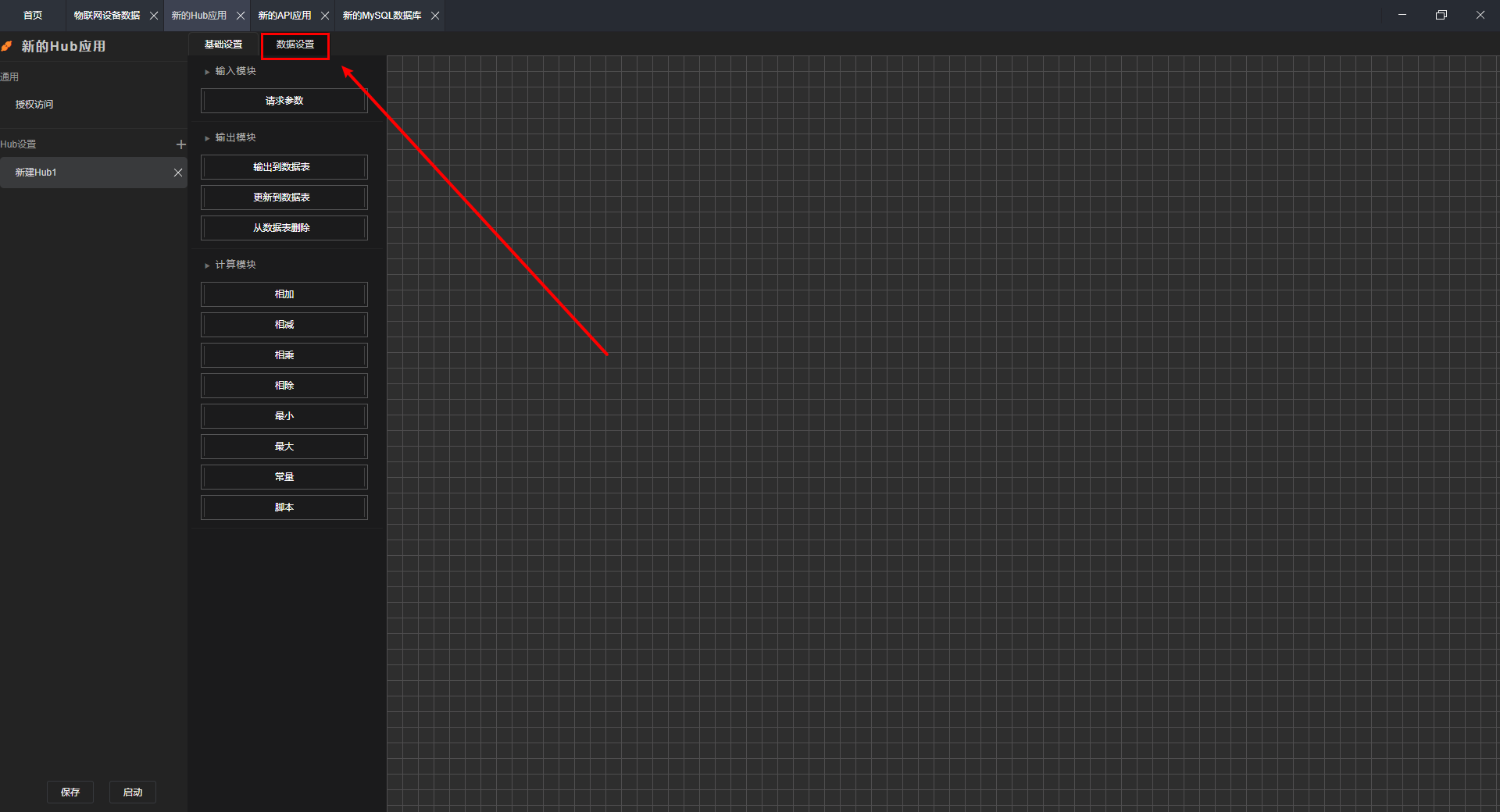Add the 相减 calculation module
Image resolution: width=1500 pixels, height=812 pixels.
pyautogui.click(x=284, y=325)
